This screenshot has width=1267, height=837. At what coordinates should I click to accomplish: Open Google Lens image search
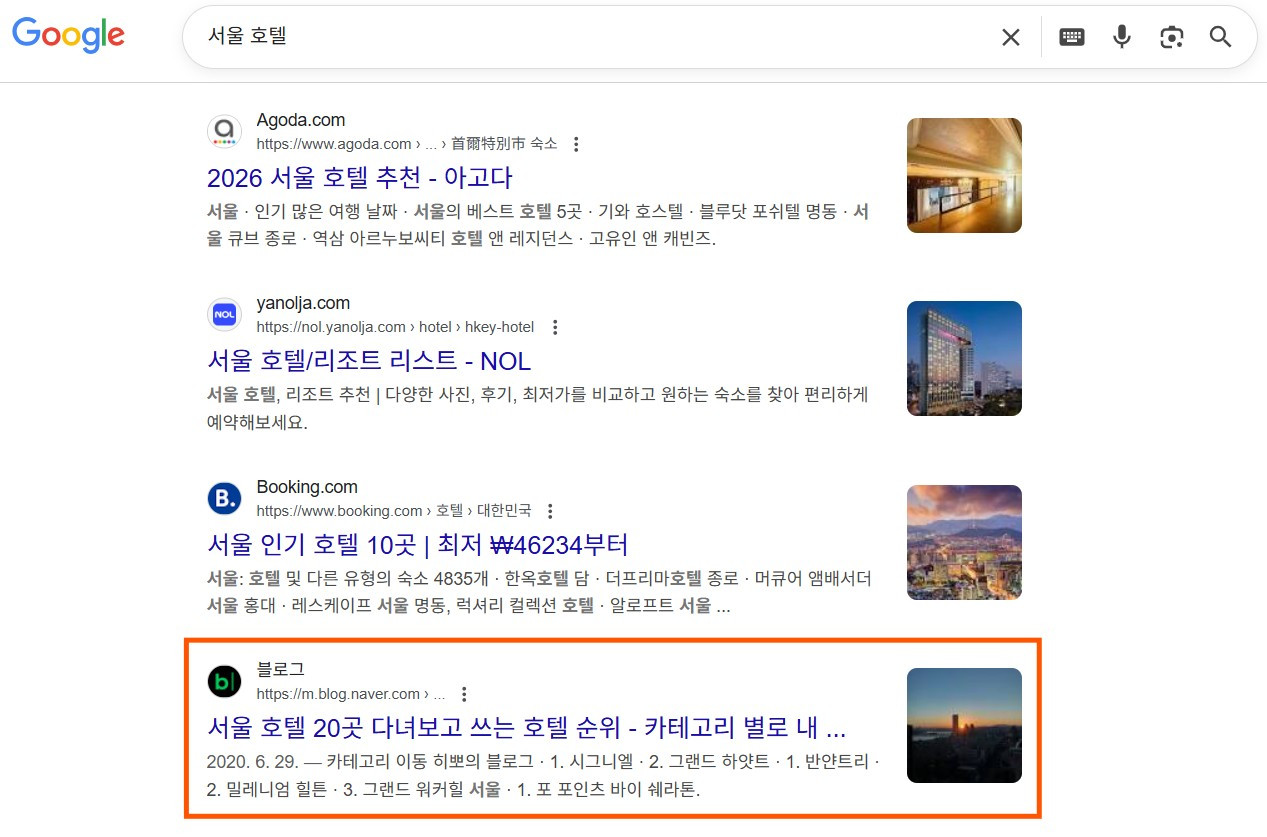(1171, 37)
